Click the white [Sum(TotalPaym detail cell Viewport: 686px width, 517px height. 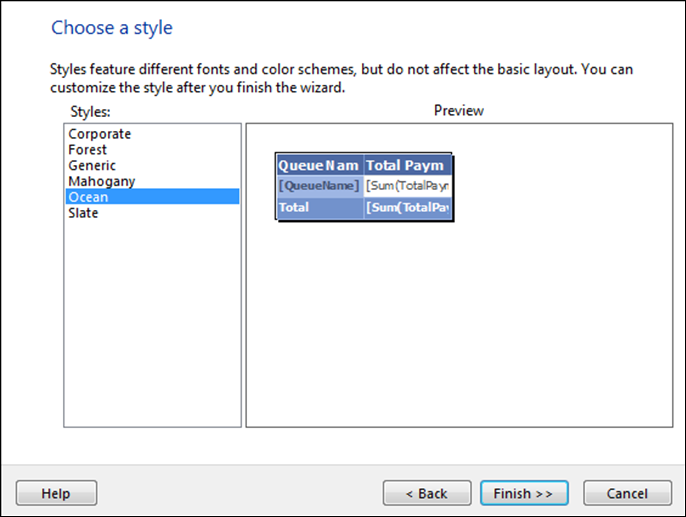pos(407,186)
